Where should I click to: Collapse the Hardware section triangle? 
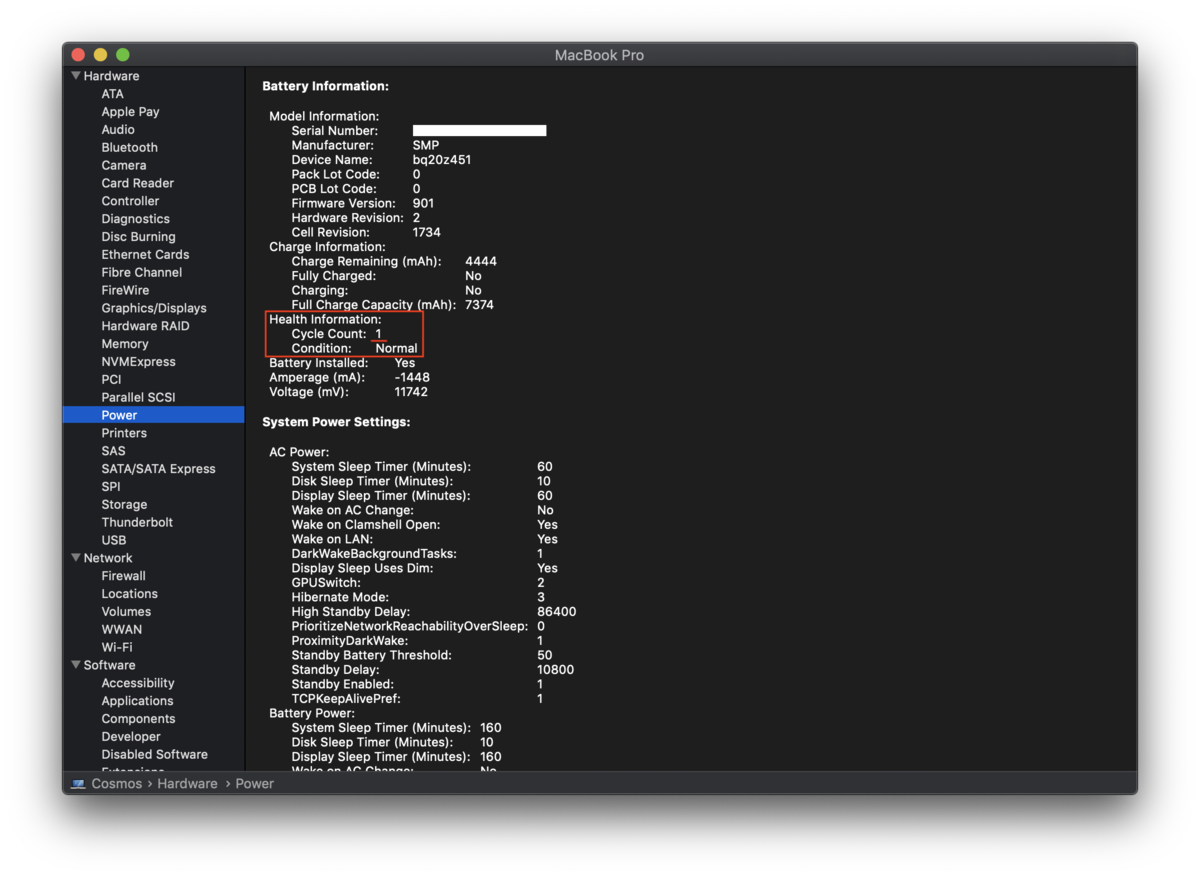click(x=75, y=76)
